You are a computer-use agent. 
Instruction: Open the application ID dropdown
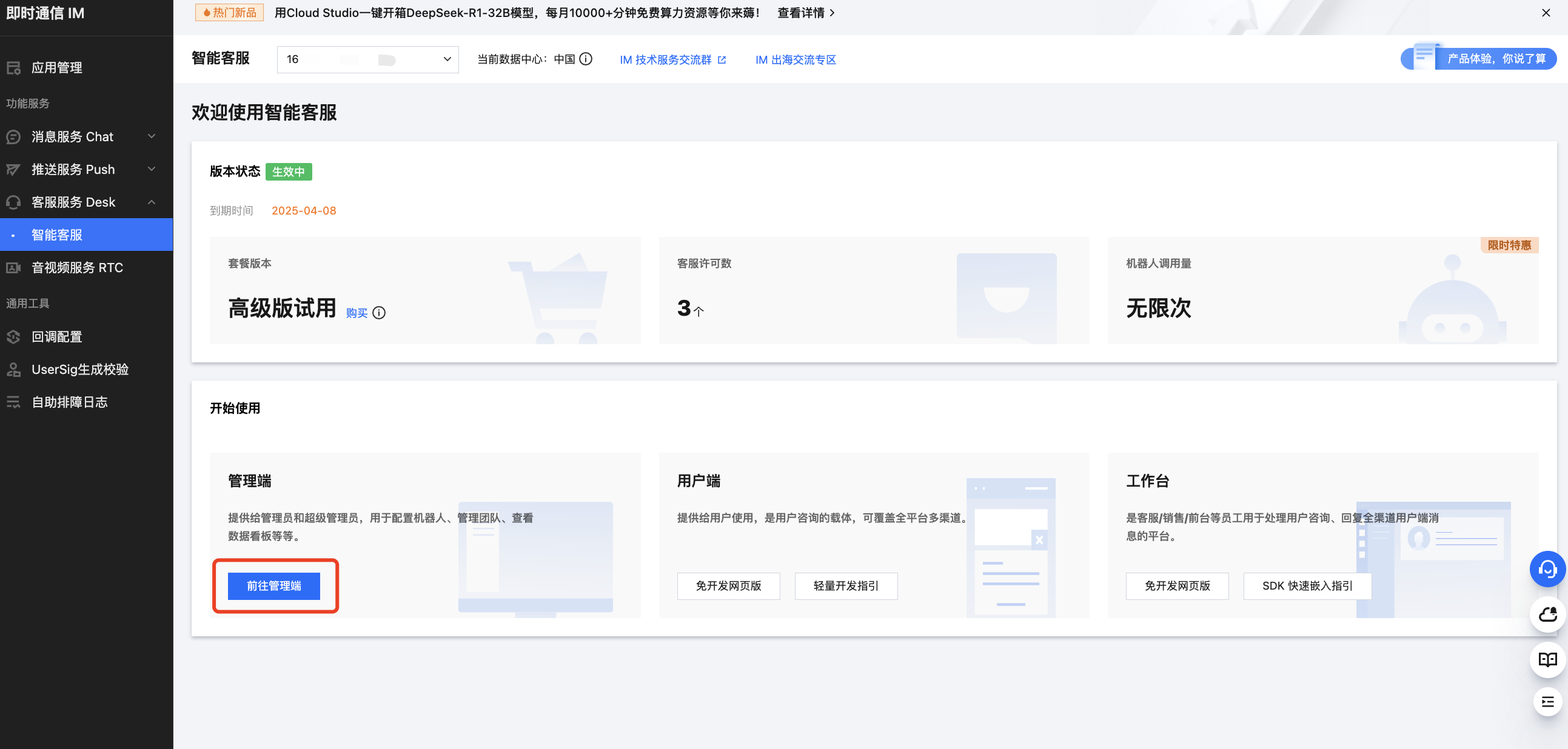click(x=367, y=59)
